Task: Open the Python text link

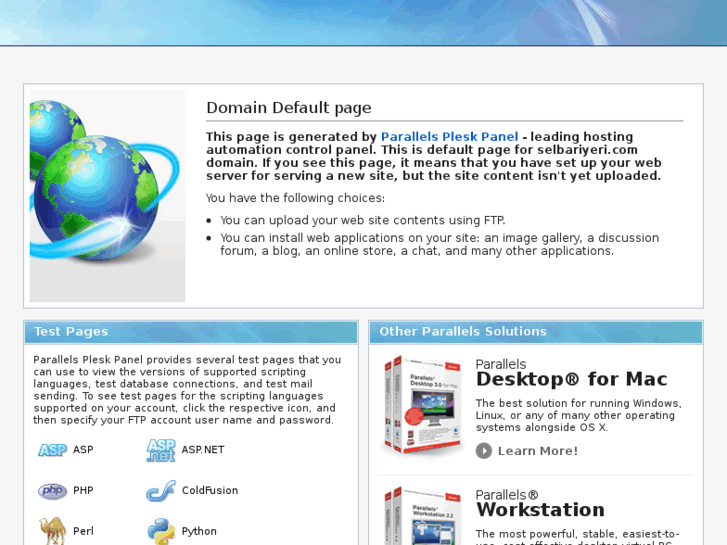Action: [x=199, y=532]
